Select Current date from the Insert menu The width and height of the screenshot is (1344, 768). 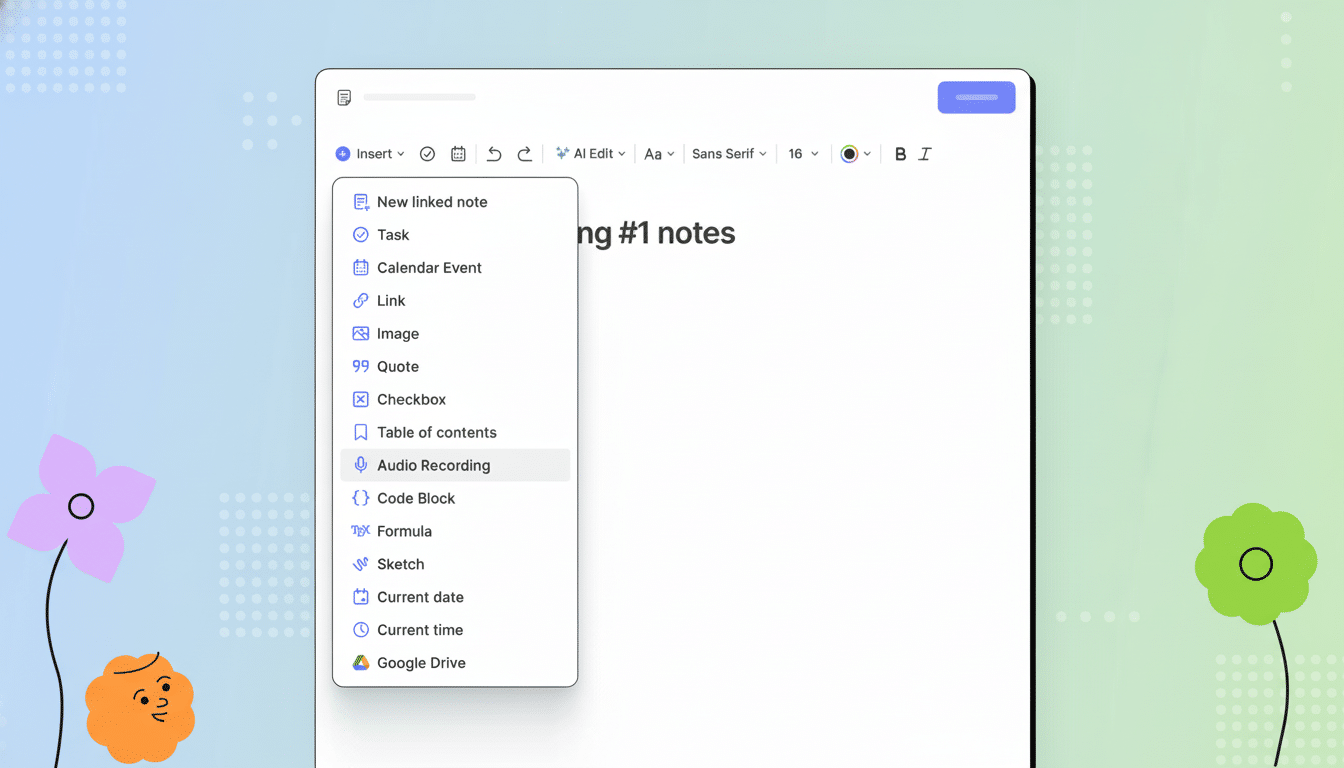point(420,597)
